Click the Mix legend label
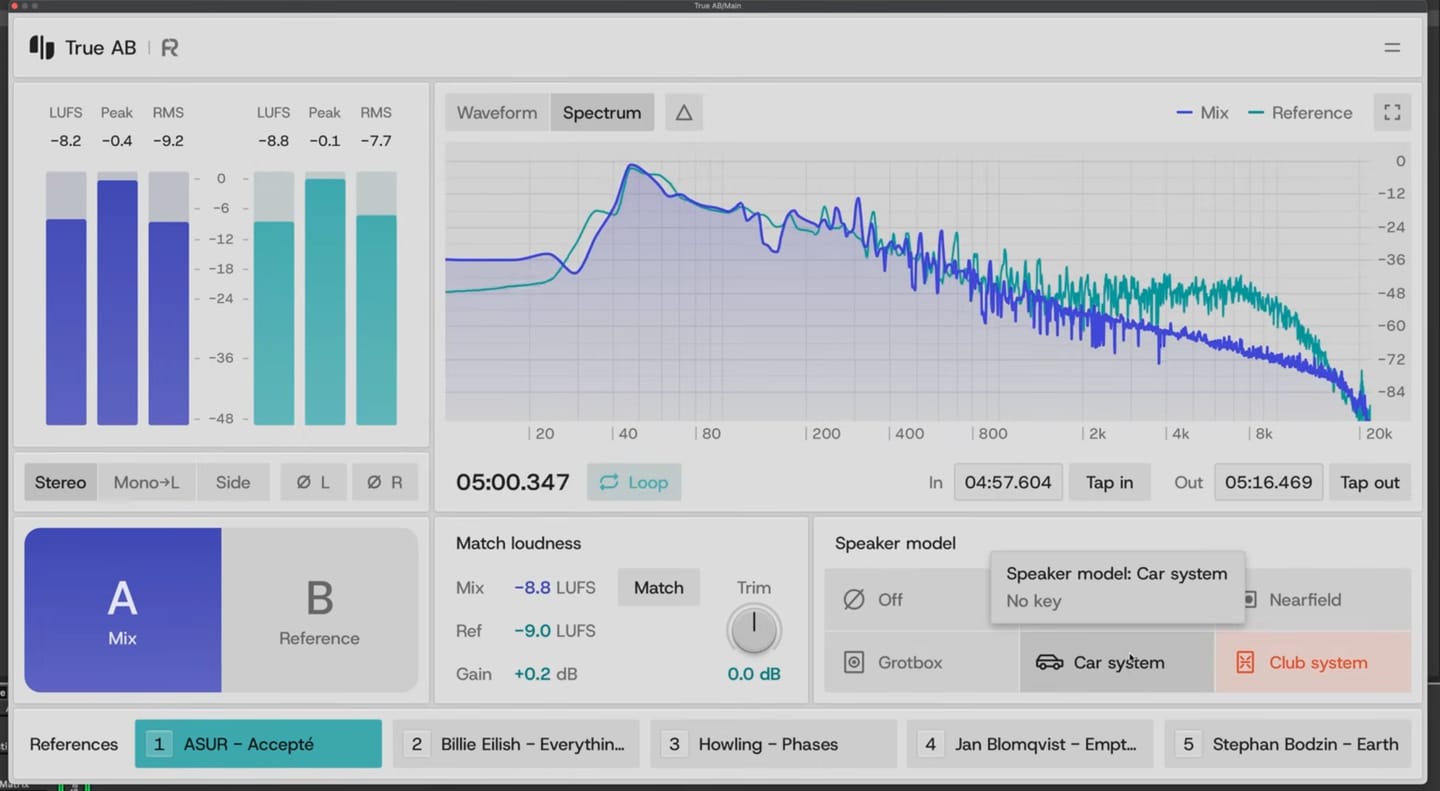Viewport: 1440px width, 791px height. (x=1203, y=113)
